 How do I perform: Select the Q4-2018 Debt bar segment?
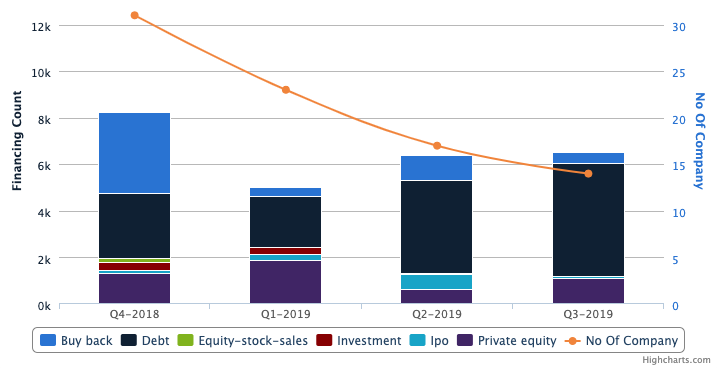(x=134, y=226)
